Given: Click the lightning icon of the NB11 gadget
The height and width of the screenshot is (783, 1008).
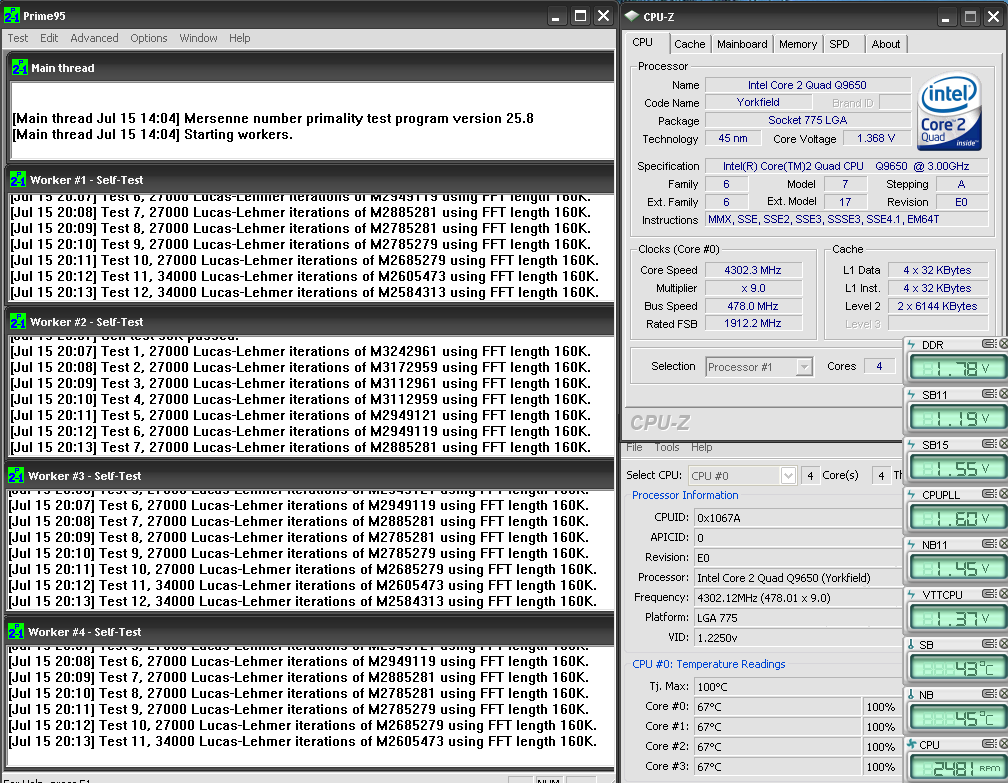Looking at the screenshot, I should coord(912,544).
